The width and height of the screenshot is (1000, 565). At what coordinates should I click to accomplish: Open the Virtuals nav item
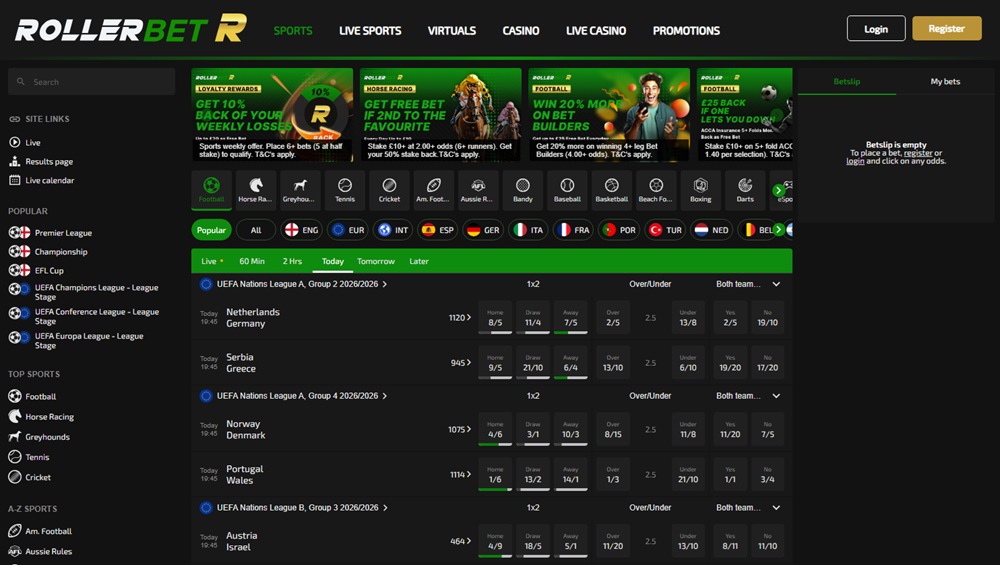coord(452,31)
